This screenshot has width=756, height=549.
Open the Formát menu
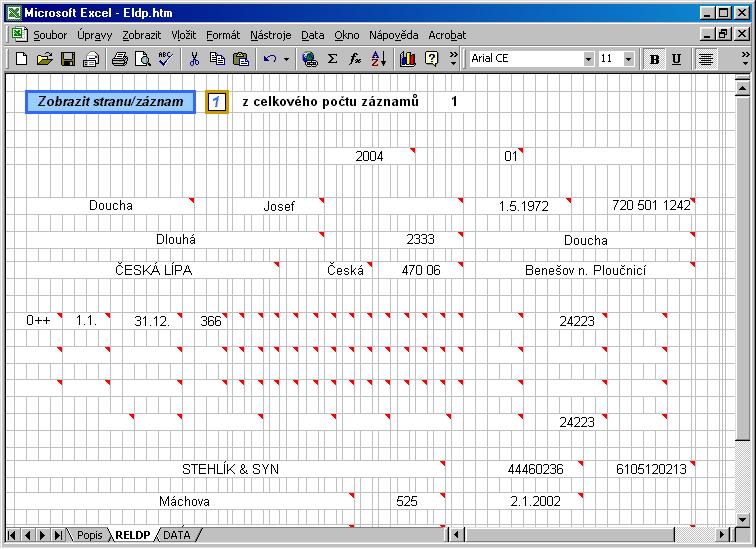223,35
